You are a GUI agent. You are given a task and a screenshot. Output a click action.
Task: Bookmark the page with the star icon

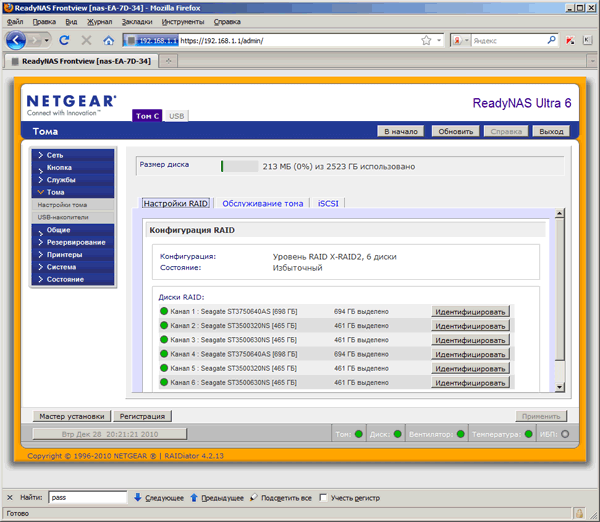(426, 40)
